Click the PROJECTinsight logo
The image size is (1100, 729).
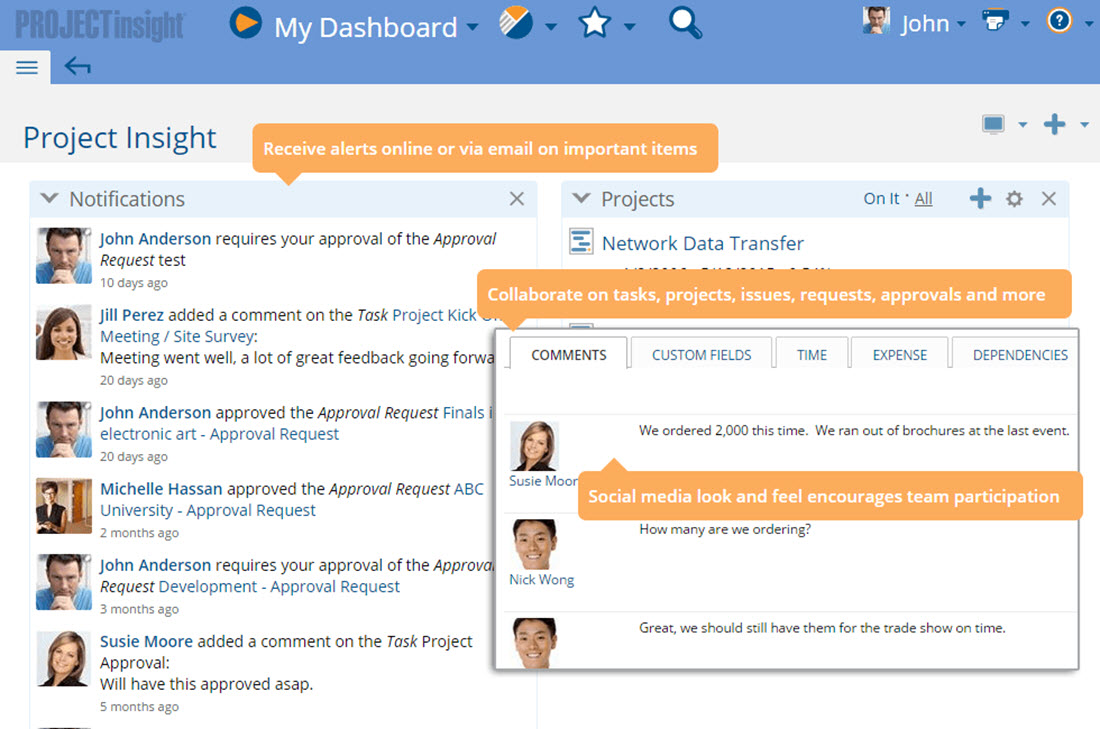pos(100,25)
